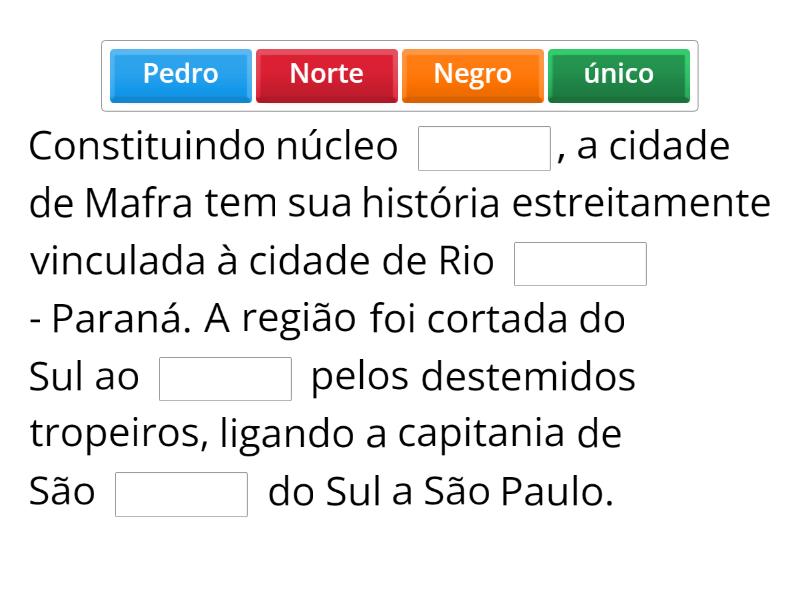Click the word "tropeiros" in the passage
Image resolution: width=800 pixels, height=600 pixels.
point(115,435)
